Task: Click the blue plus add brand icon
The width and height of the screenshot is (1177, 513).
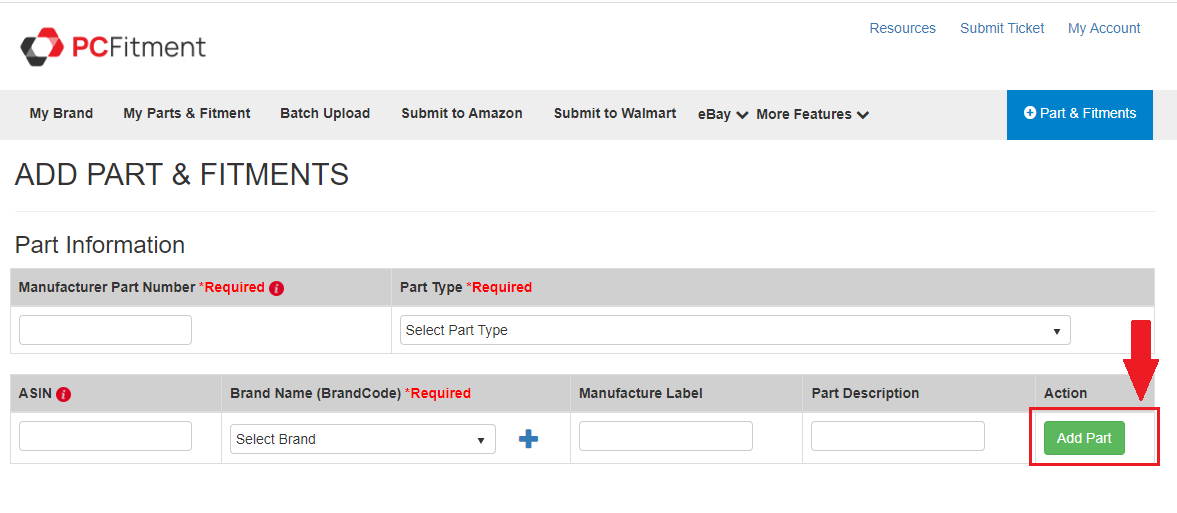Action: [529, 439]
